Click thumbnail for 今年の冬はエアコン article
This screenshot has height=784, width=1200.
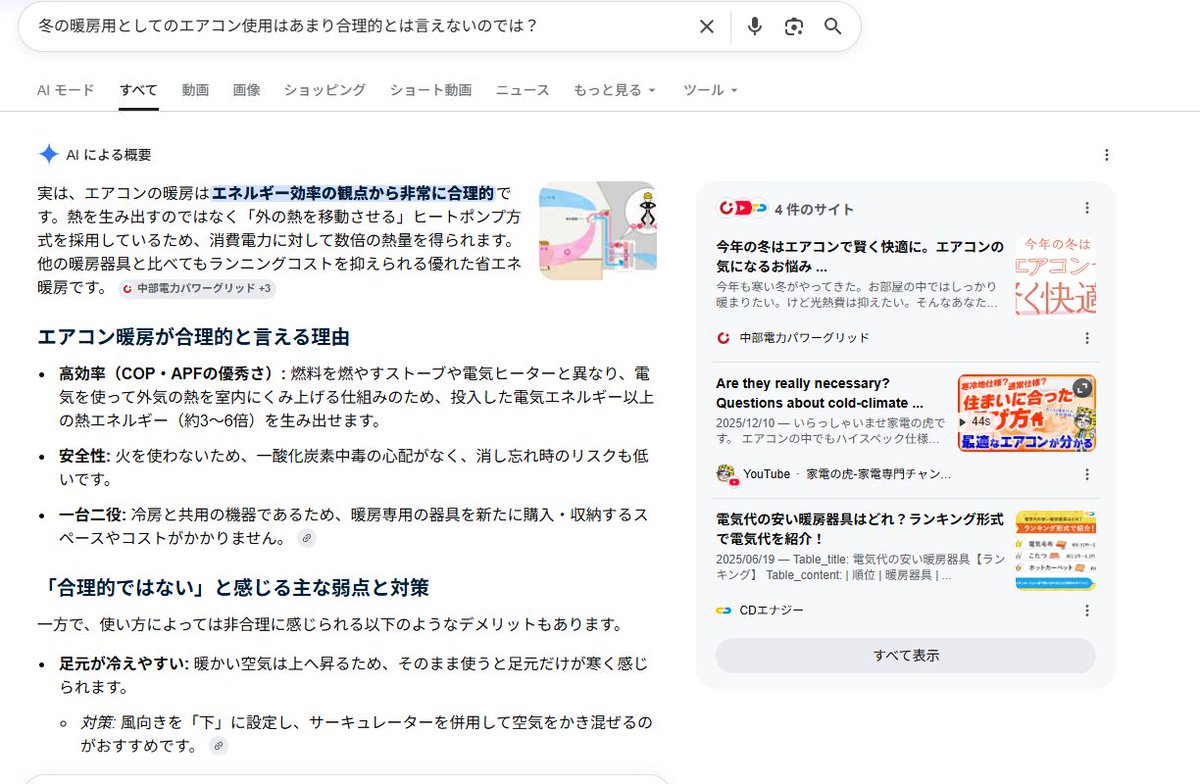(1055, 276)
